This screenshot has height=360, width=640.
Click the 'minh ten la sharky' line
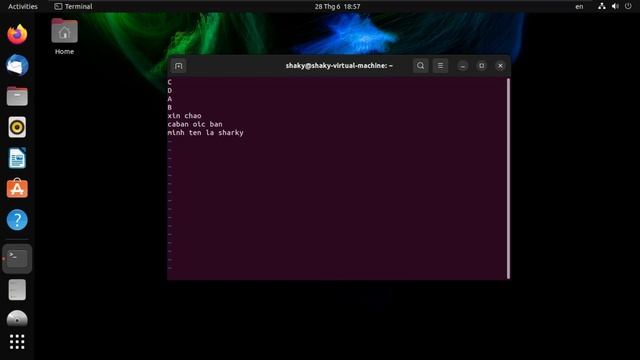[206, 133]
